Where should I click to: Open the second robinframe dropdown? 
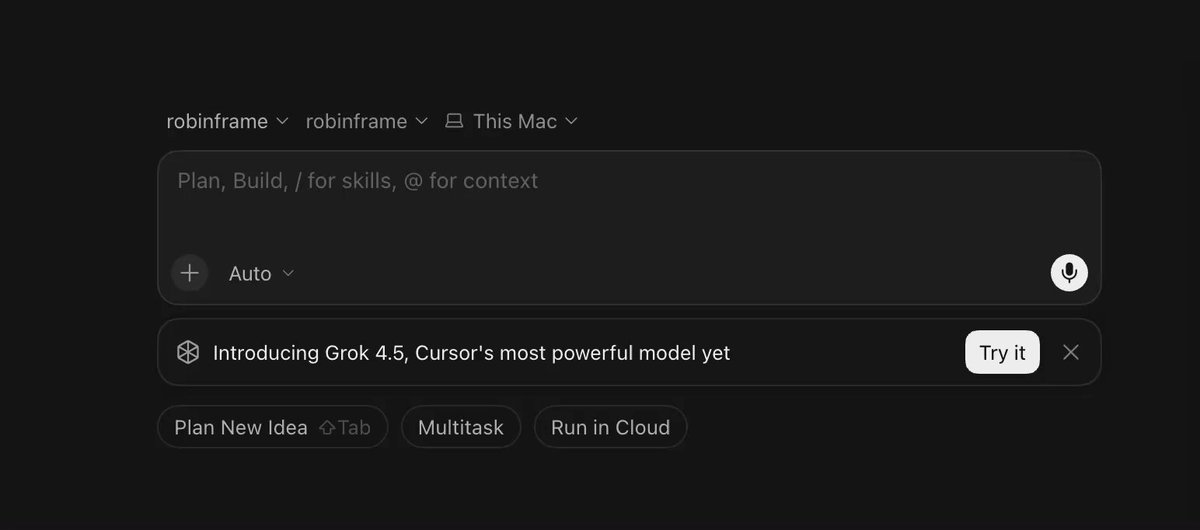366,121
